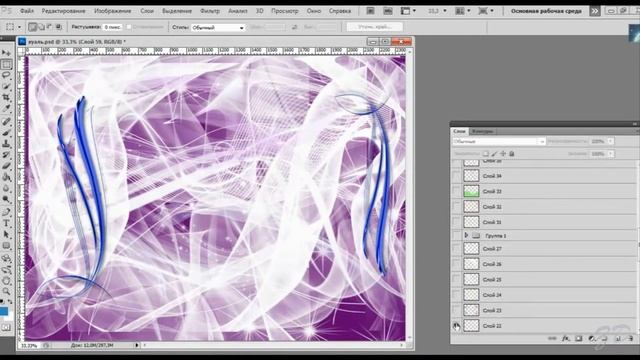Click the delete layer trash icon
The height and width of the screenshot is (360, 640).
coord(631,338)
